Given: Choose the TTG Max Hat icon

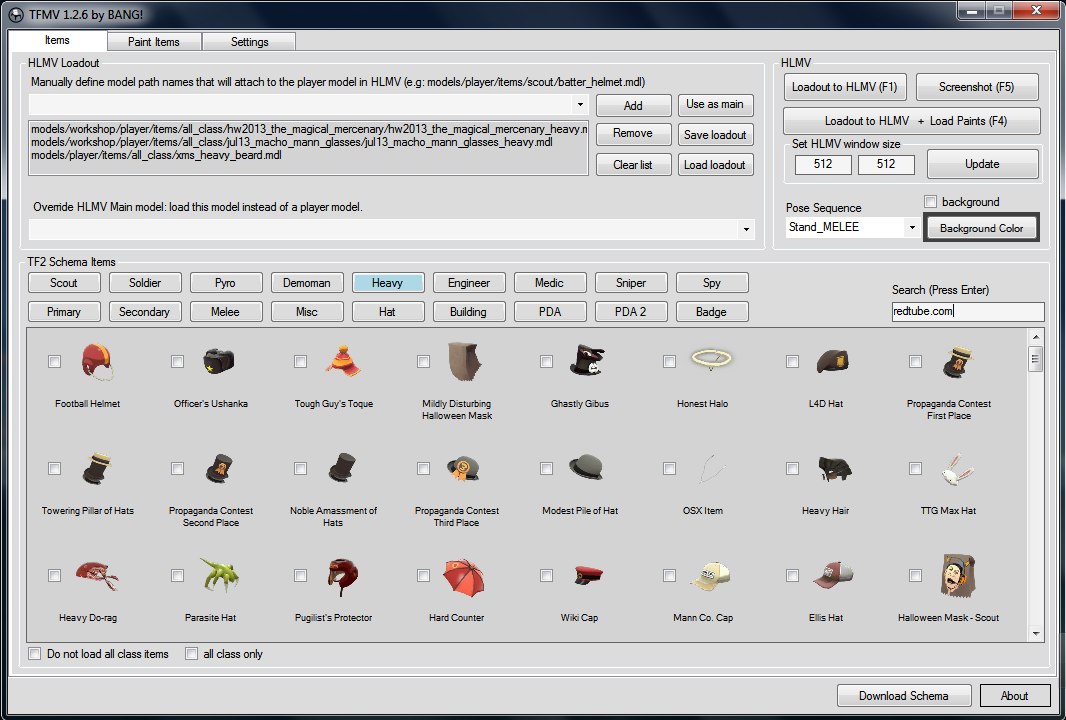Looking at the screenshot, I should click(x=957, y=468).
